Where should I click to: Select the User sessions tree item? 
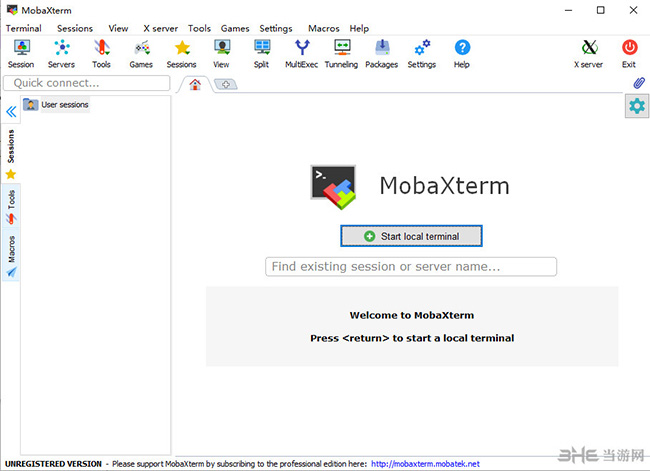[x=56, y=104]
